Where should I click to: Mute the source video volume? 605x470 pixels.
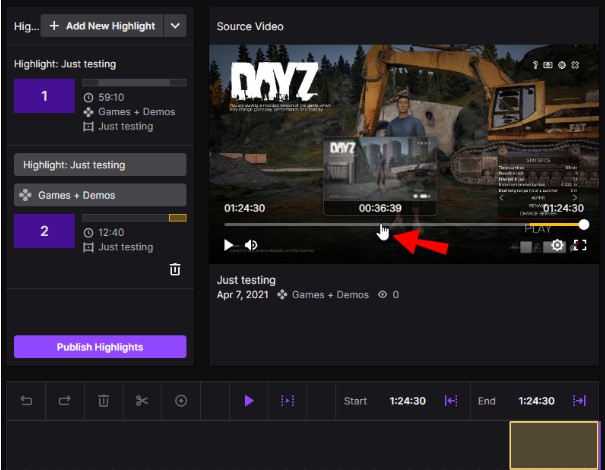[x=251, y=245]
